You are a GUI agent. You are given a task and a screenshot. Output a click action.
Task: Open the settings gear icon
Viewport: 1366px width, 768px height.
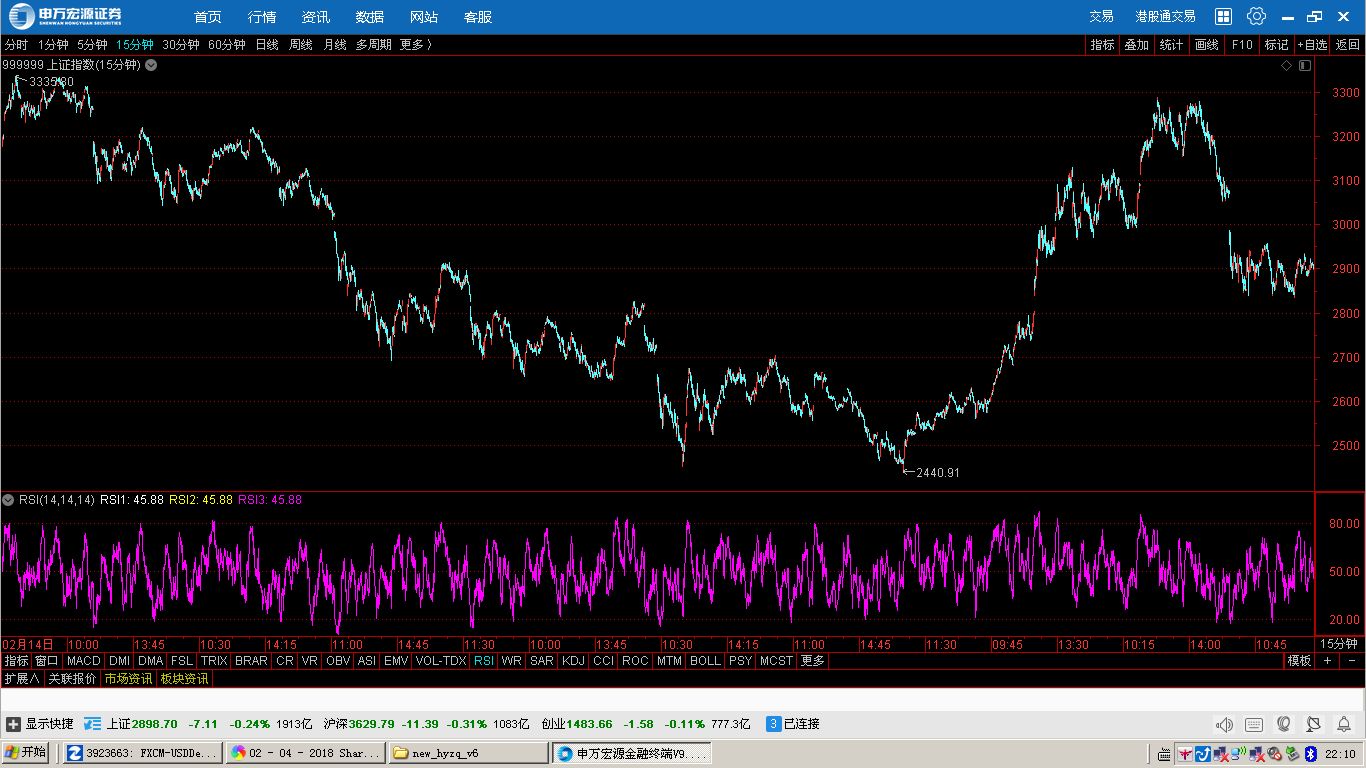[x=1257, y=16]
